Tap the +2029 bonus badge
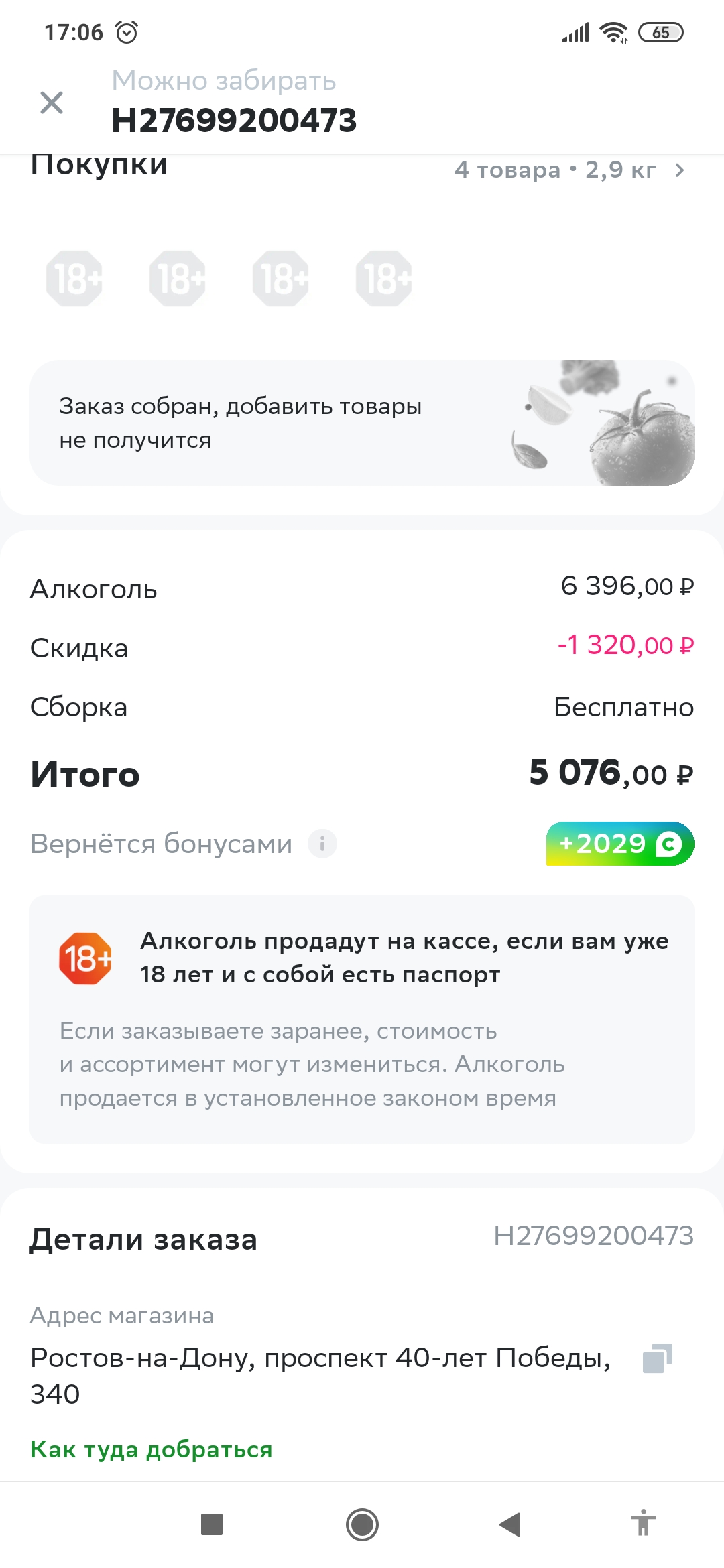Screen dimensions: 724x1568 click(619, 844)
